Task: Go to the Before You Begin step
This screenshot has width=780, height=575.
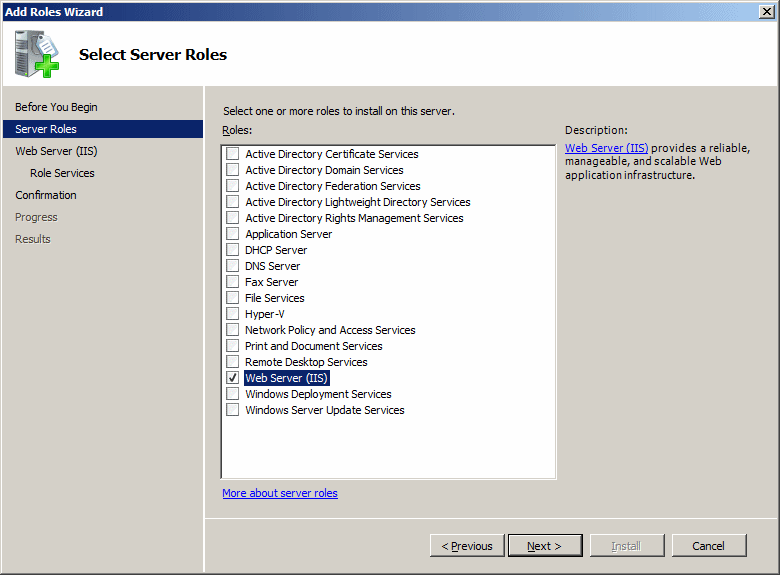Action: (x=56, y=107)
